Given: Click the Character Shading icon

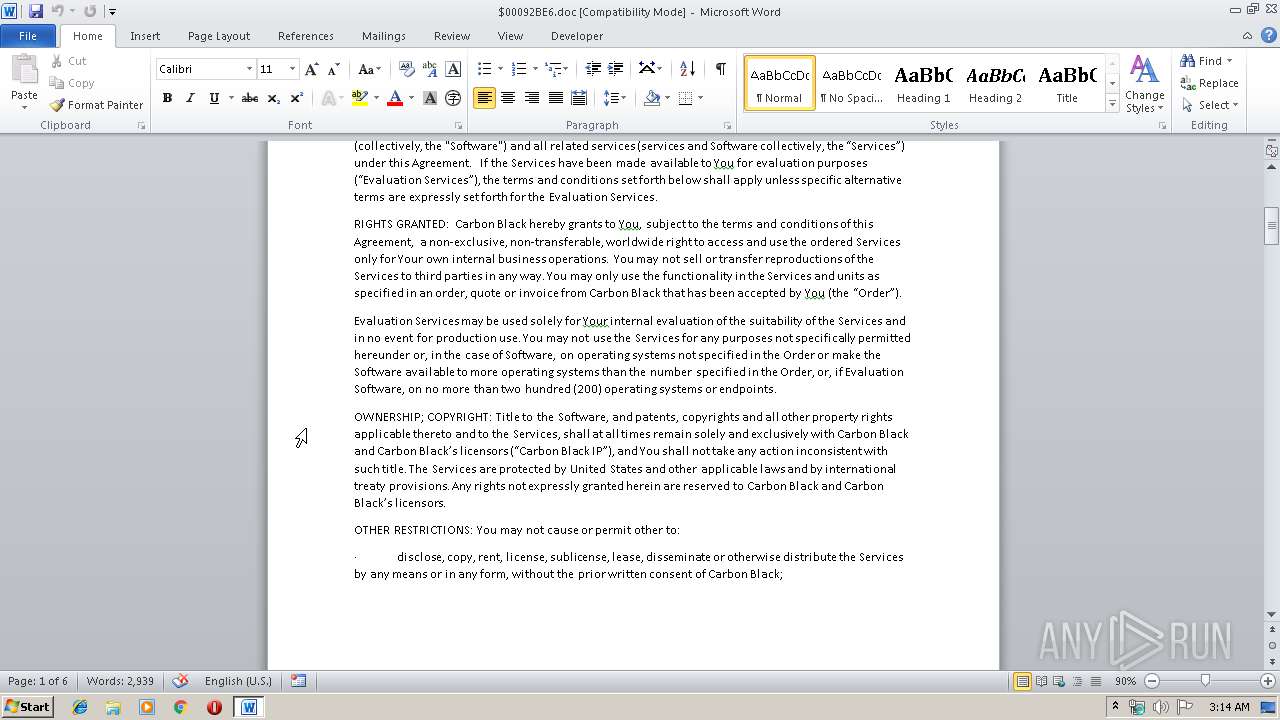Looking at the screenshot, I should coord(430,98).
